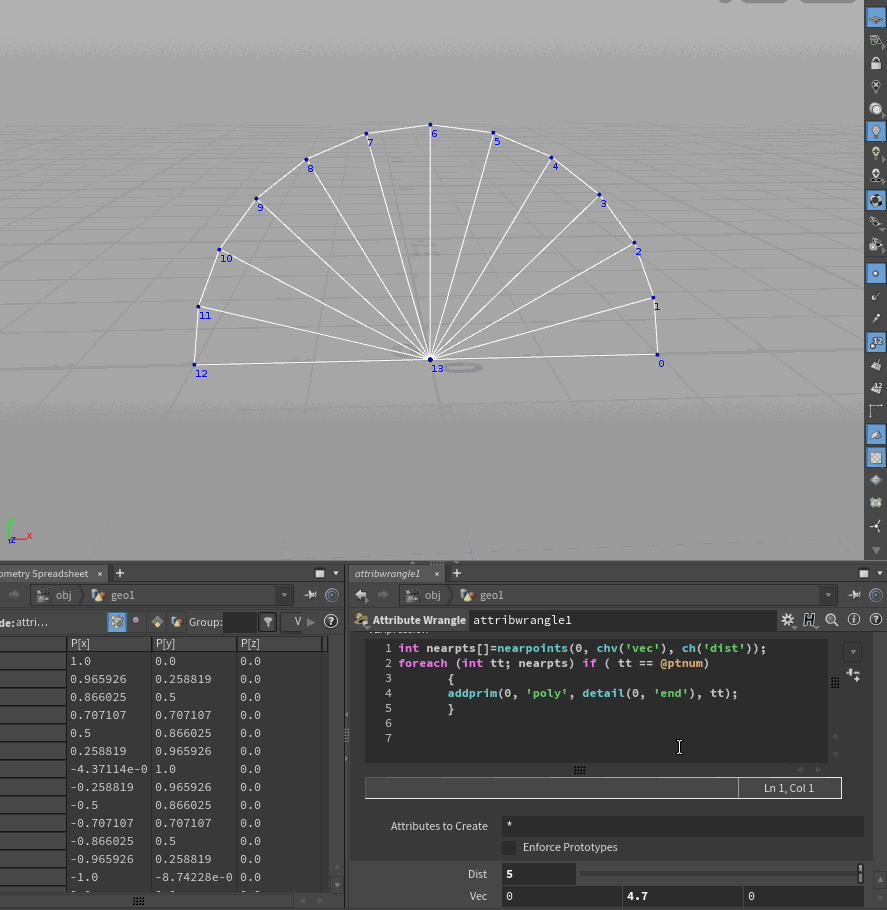Image resolution: width=887 pixels, height=910 pixels.
Task: Switch to the attribwrangle1 tab
Action: click(x=387, y=574)
